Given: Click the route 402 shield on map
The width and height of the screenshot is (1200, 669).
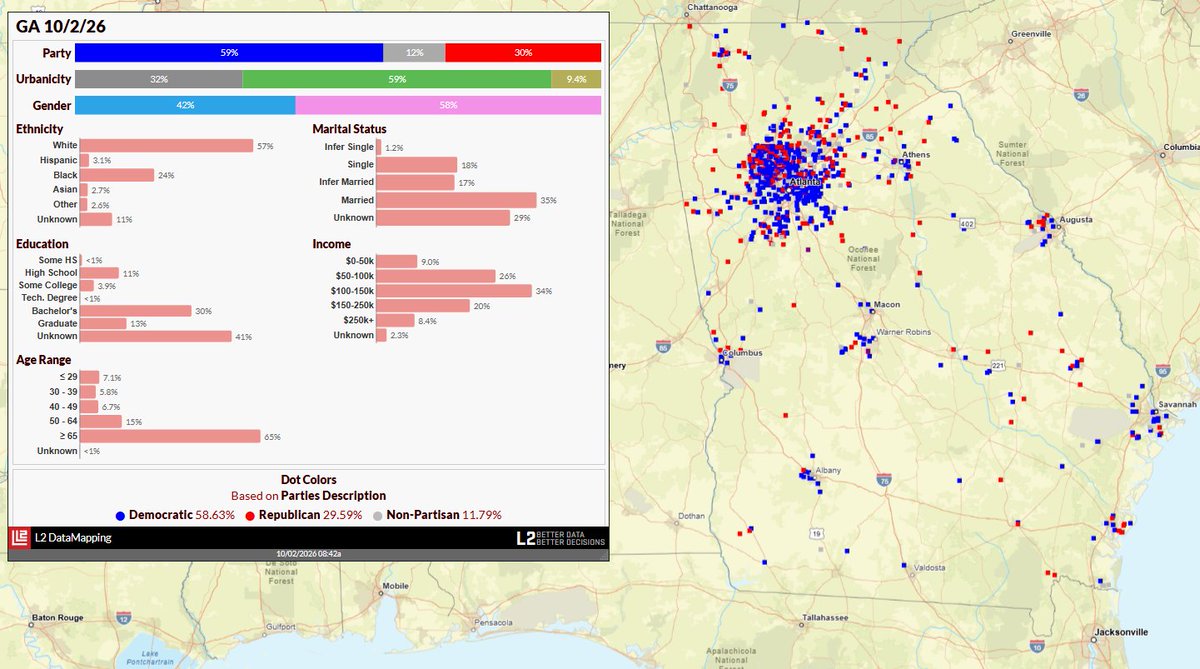Looking at the screenshot, I should click(965, 224).
